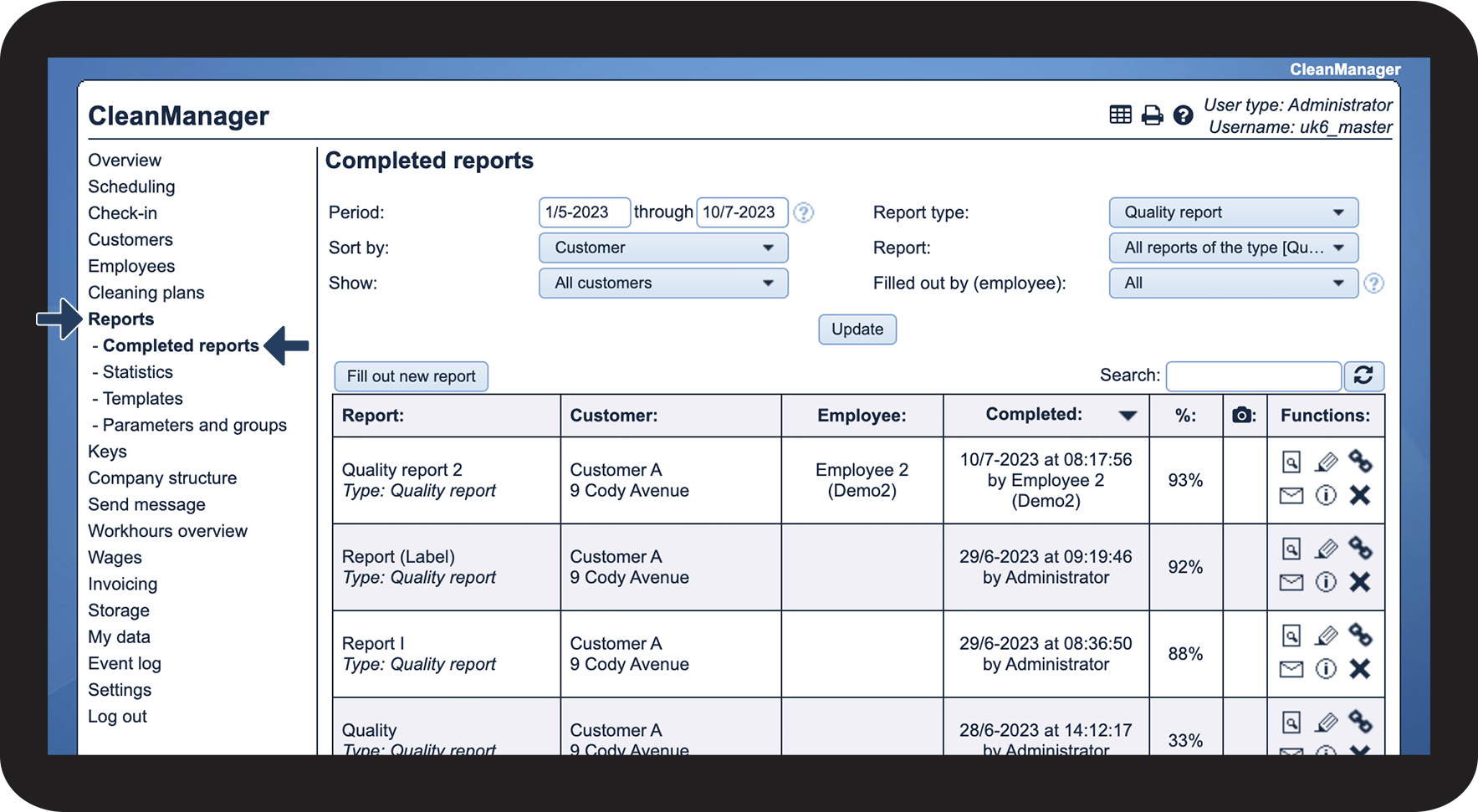Open help via question mark icon in header

pyautogui.click(x=1183, y=115)
